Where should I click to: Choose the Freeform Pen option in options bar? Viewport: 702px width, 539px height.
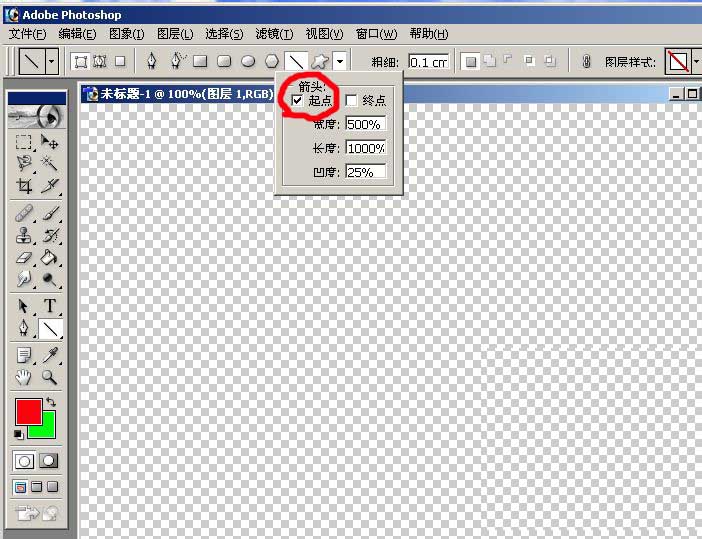pyautogui.click(x=177, y=61)
